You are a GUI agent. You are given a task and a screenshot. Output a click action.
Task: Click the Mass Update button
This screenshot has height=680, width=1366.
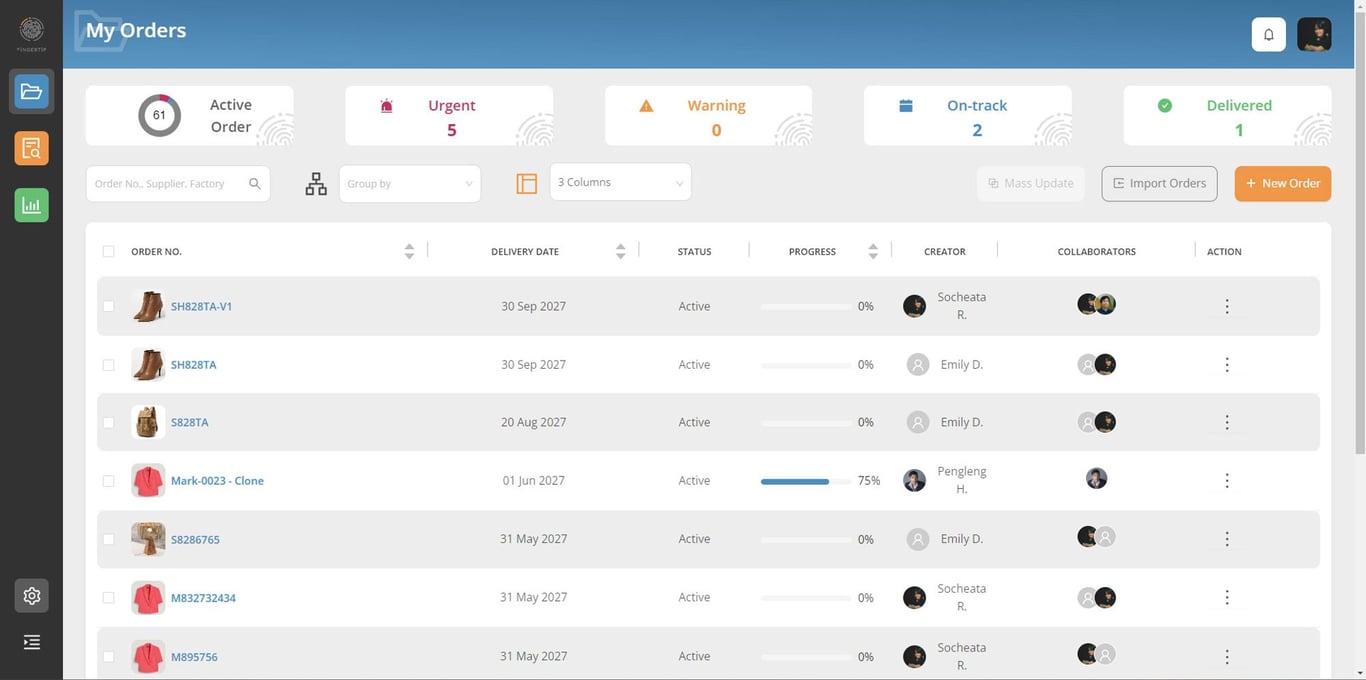(1031, 184)
